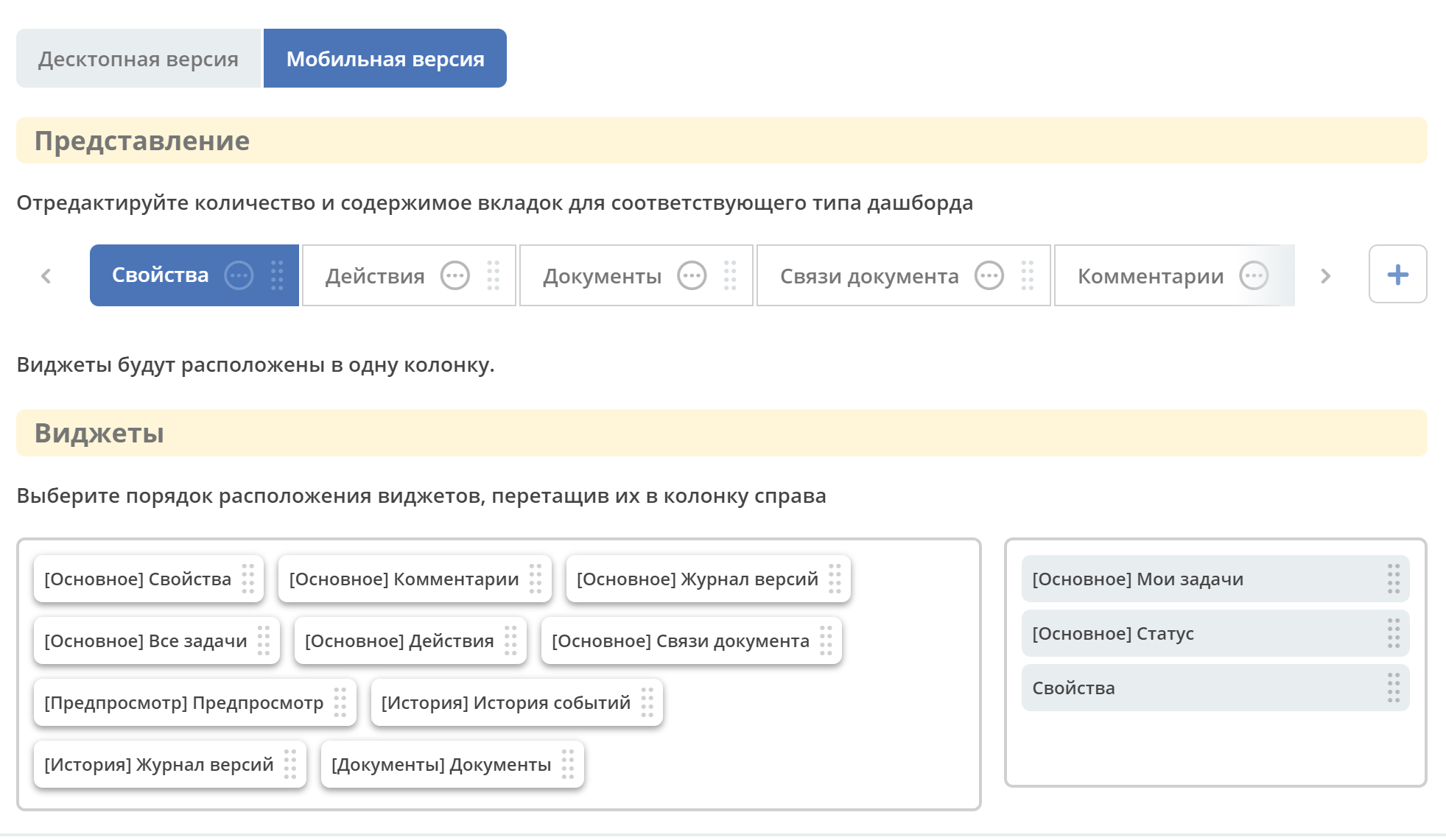The height and width of the screenshot is (840, 1446).
Task: Select [Основное] Свойства widget chip
Action: tap(148, 579)
